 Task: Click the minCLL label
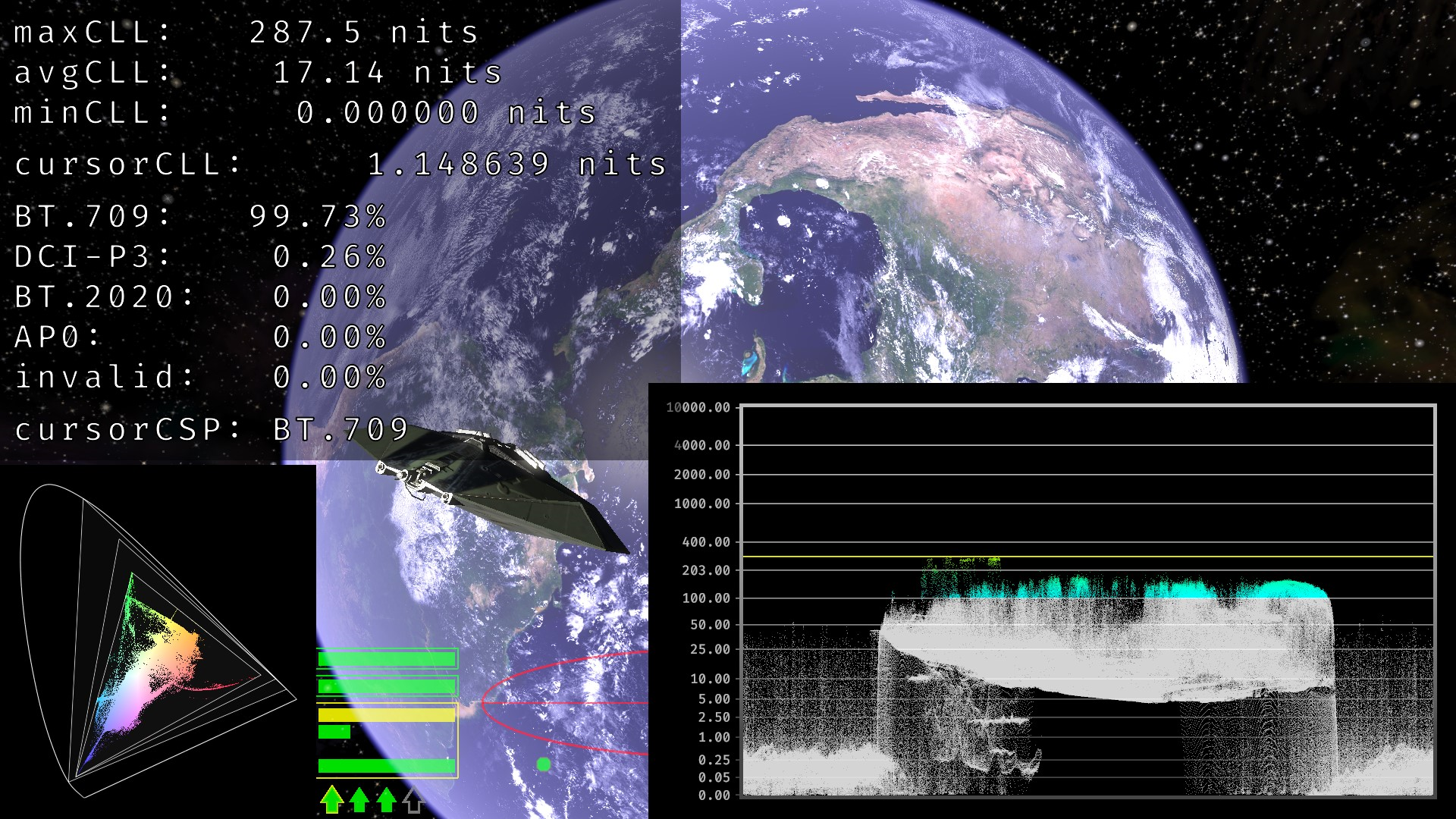[x=93, y=113]
